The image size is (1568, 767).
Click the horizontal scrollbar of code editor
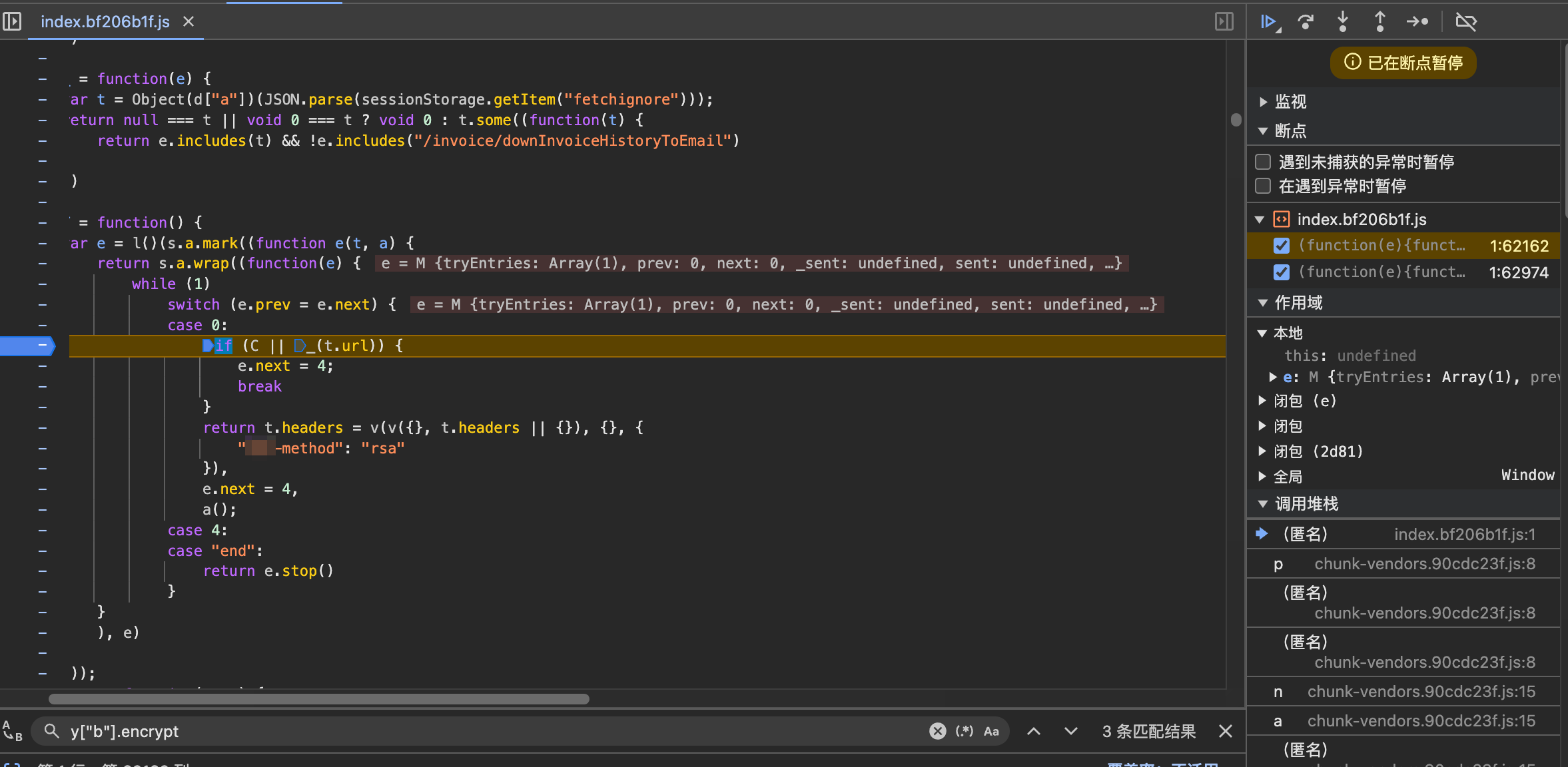click(319, 699)
